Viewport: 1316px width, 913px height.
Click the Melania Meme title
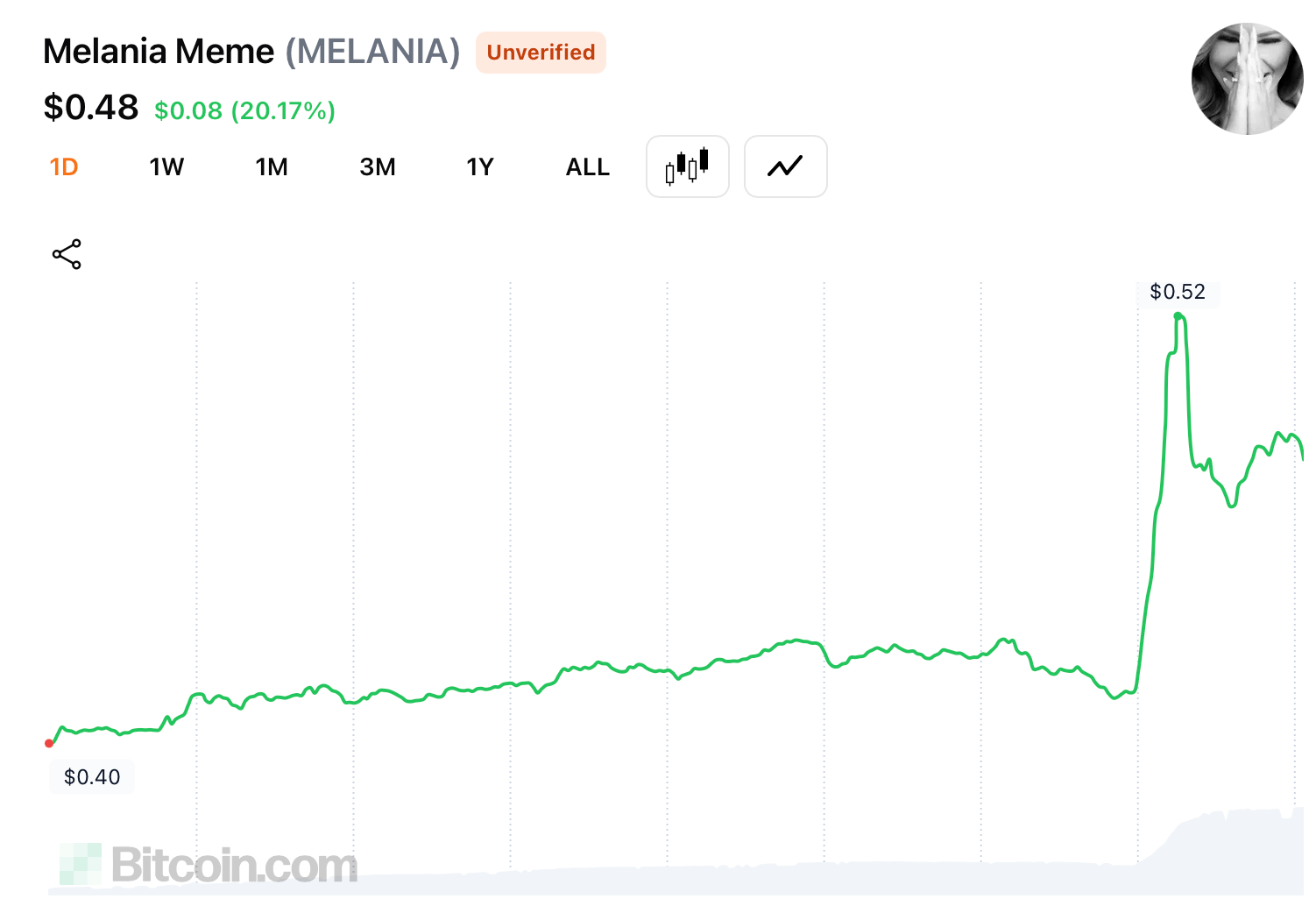pos(159,52)
